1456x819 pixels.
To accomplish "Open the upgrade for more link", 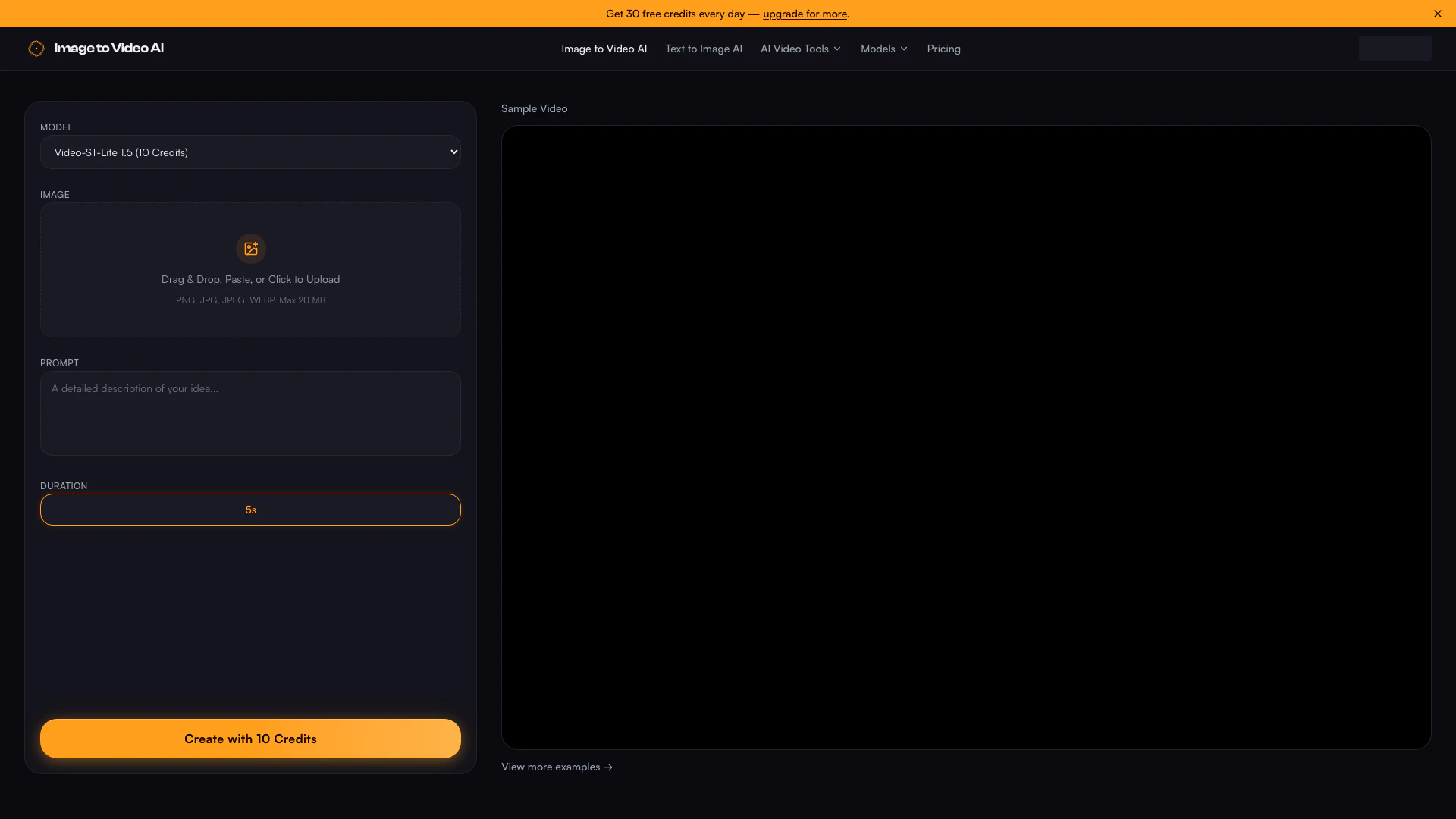I will [805, 14].
